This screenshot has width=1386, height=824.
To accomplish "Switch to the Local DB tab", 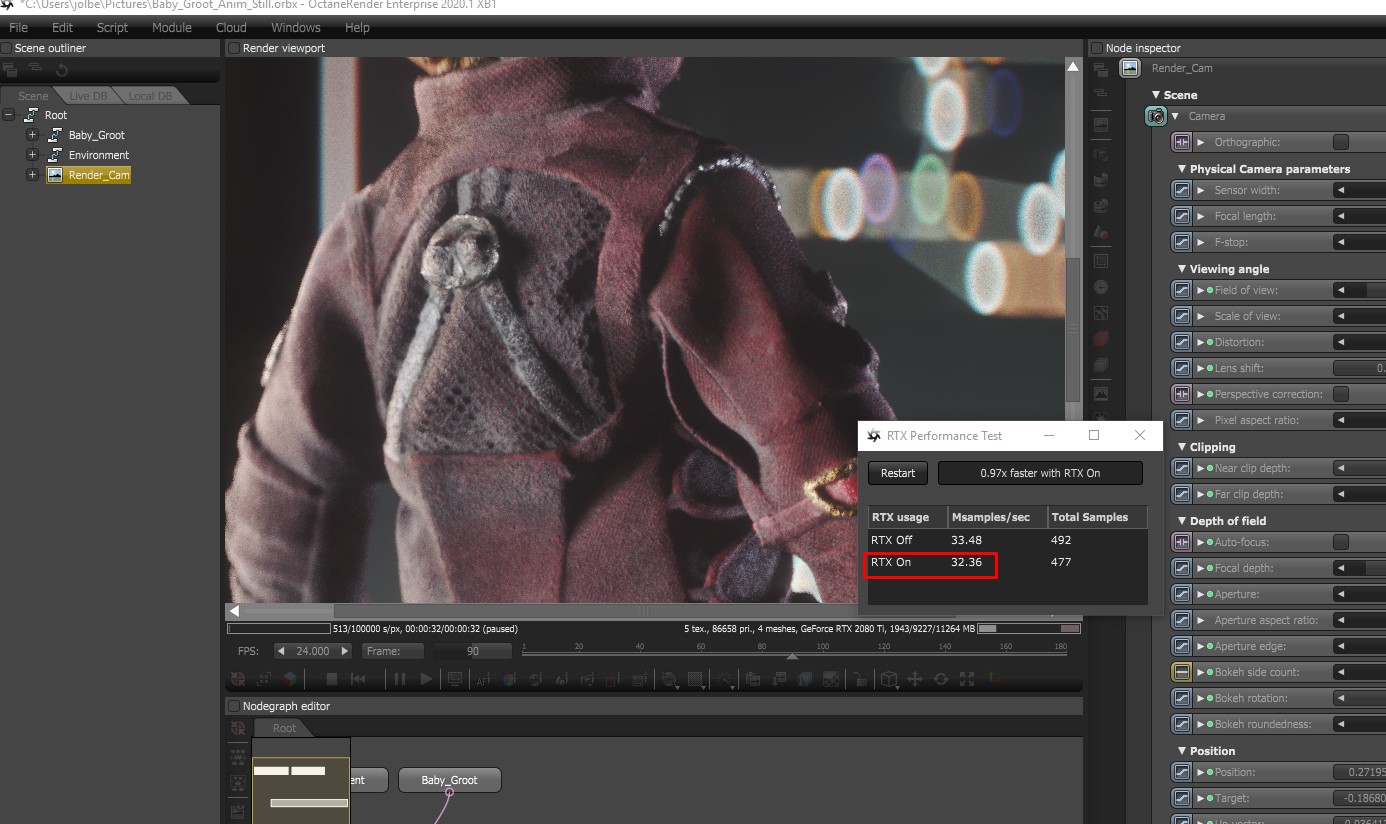I will coord(150,96).
